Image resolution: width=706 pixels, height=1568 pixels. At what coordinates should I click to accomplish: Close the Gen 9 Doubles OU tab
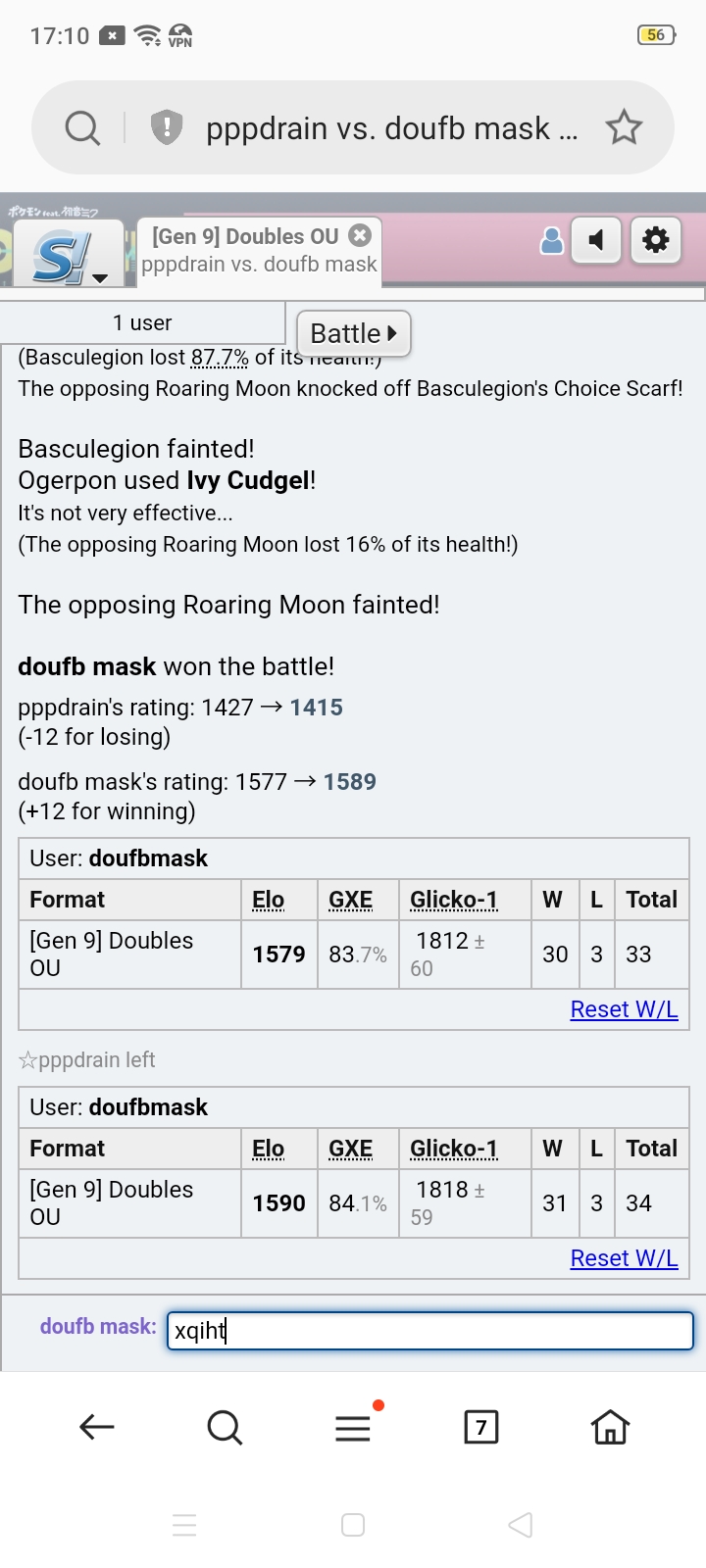(x=360, y=235)
